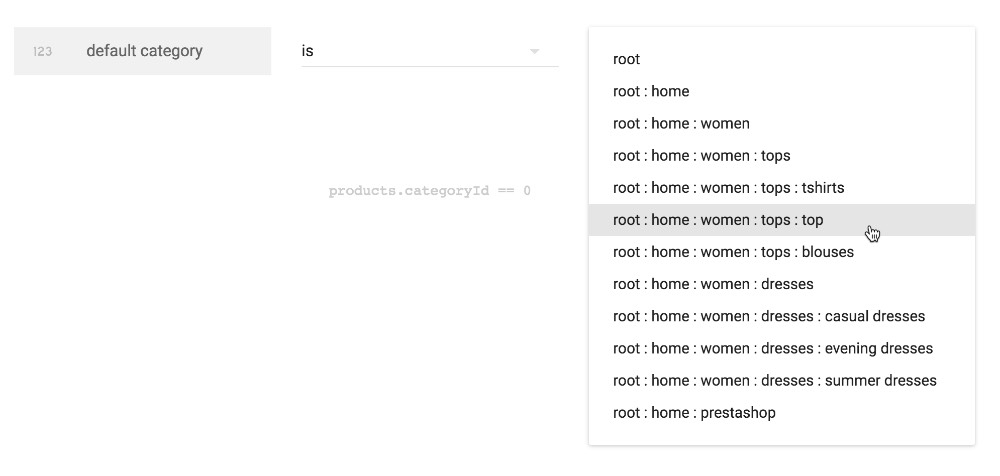Select the default category field label
Viewport: 1000px width, 476px height.
[144, 51]
